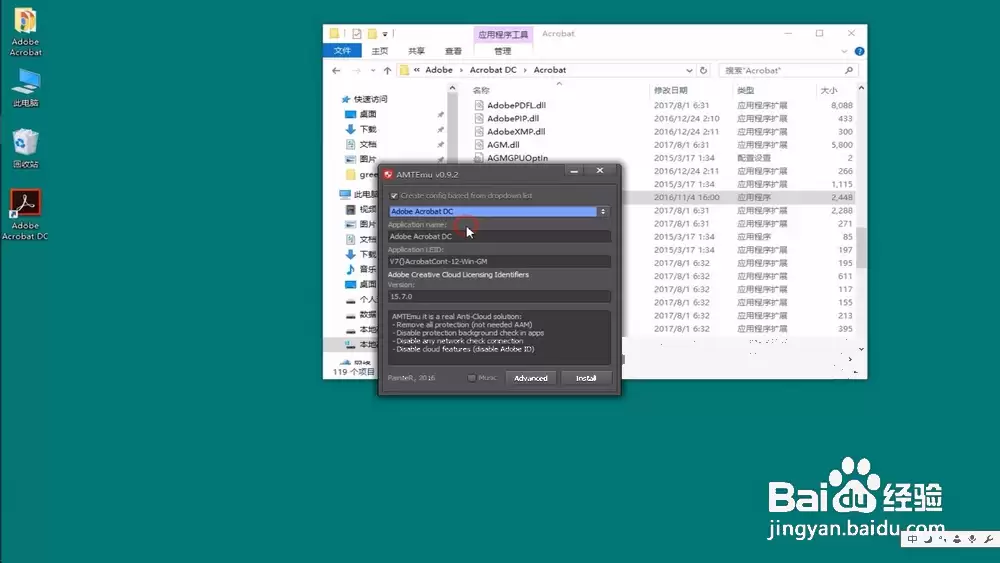Expand the Explorer quick access toolbar dropdown
The height and width of the screenshot is (563, 1000).
(385, 34)
